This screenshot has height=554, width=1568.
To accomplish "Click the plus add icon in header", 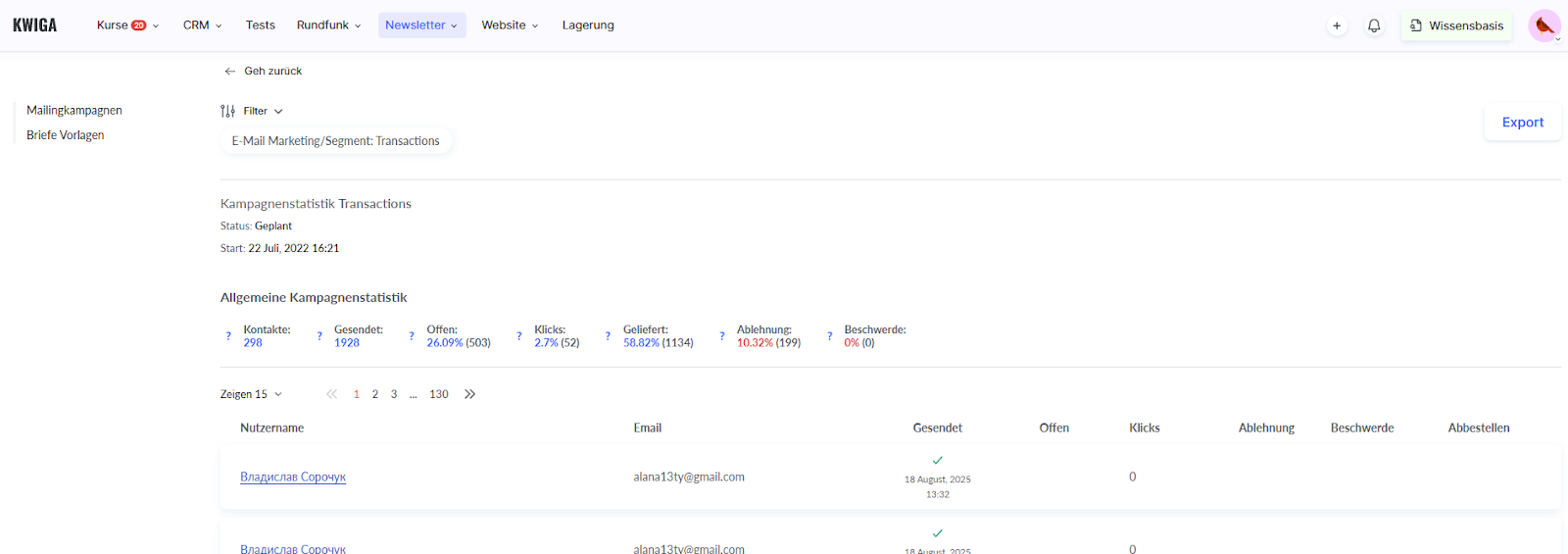I will [1337, 25].
